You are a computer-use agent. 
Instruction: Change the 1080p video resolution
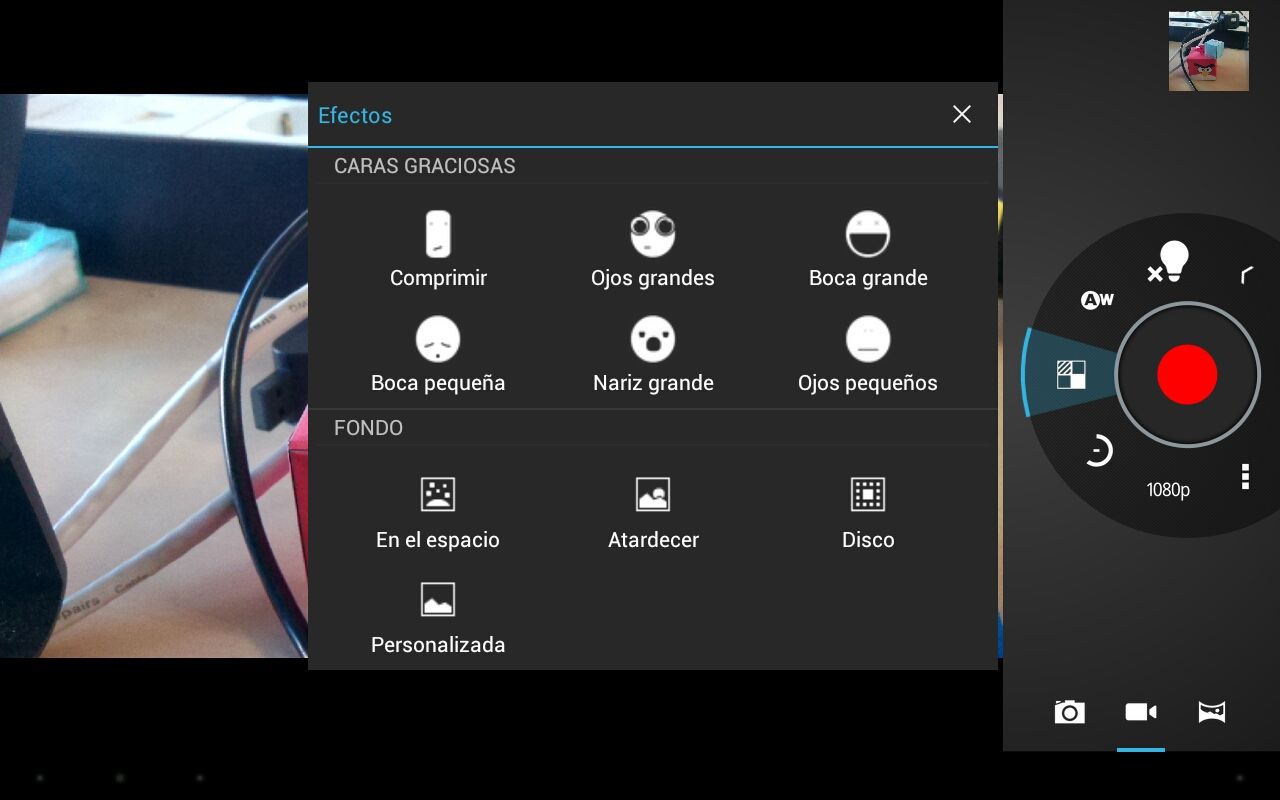(x=1168, y=490)
